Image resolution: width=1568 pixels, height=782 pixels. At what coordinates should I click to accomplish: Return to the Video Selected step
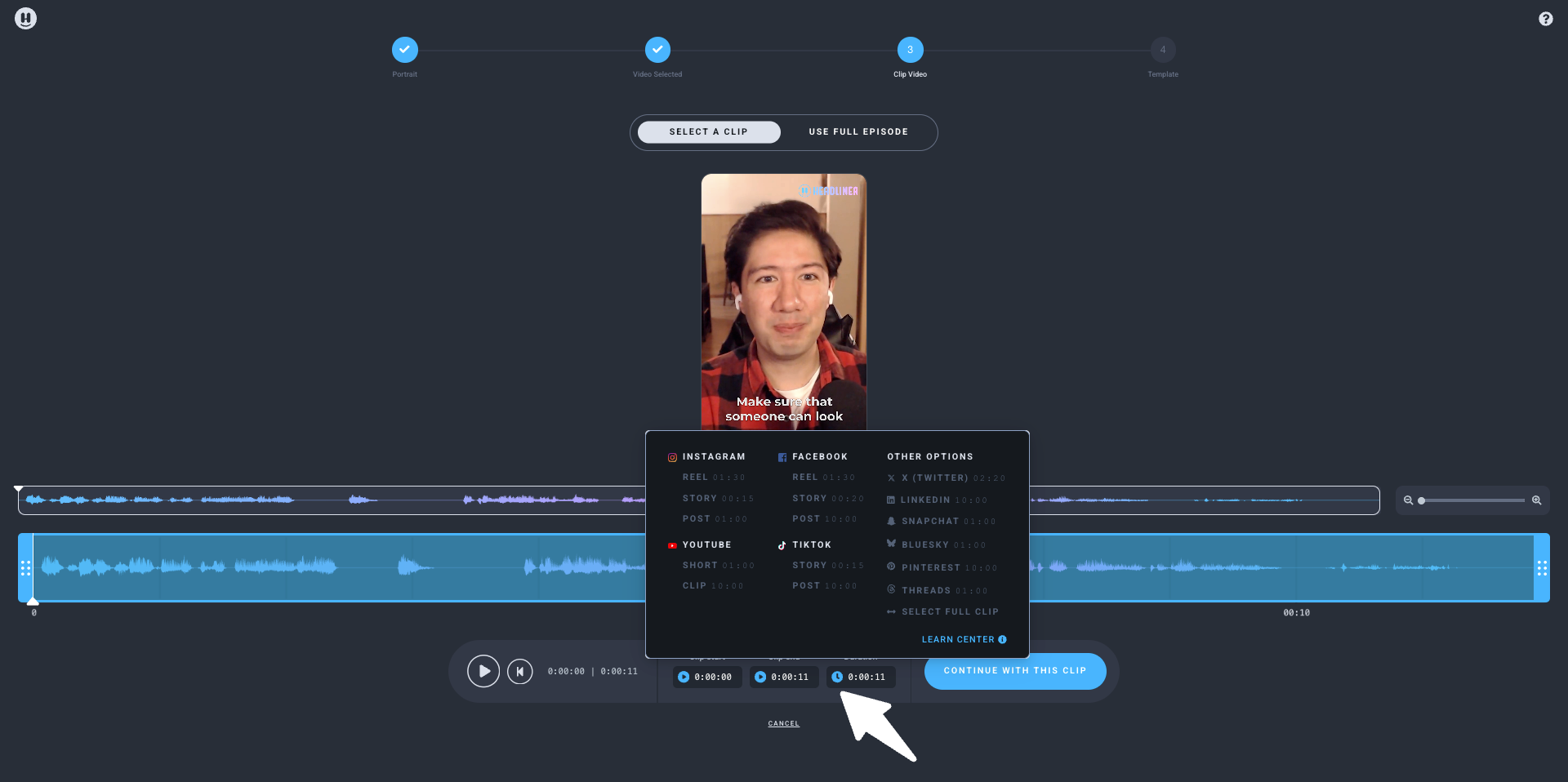[x=657, y=50]
